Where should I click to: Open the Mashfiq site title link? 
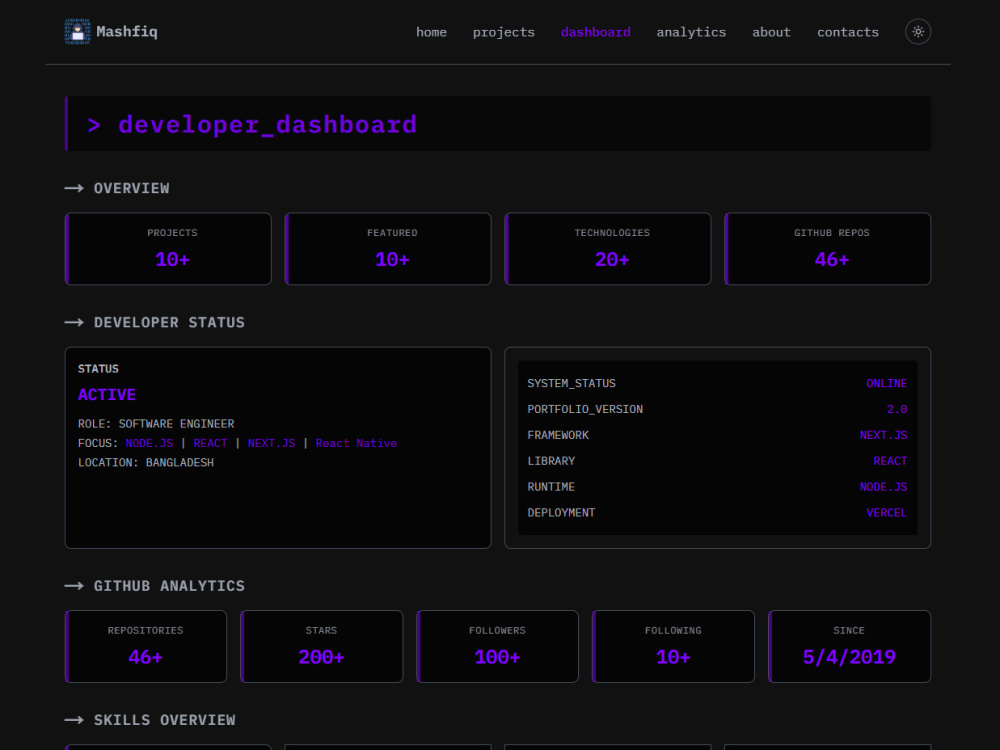(127, 31)
